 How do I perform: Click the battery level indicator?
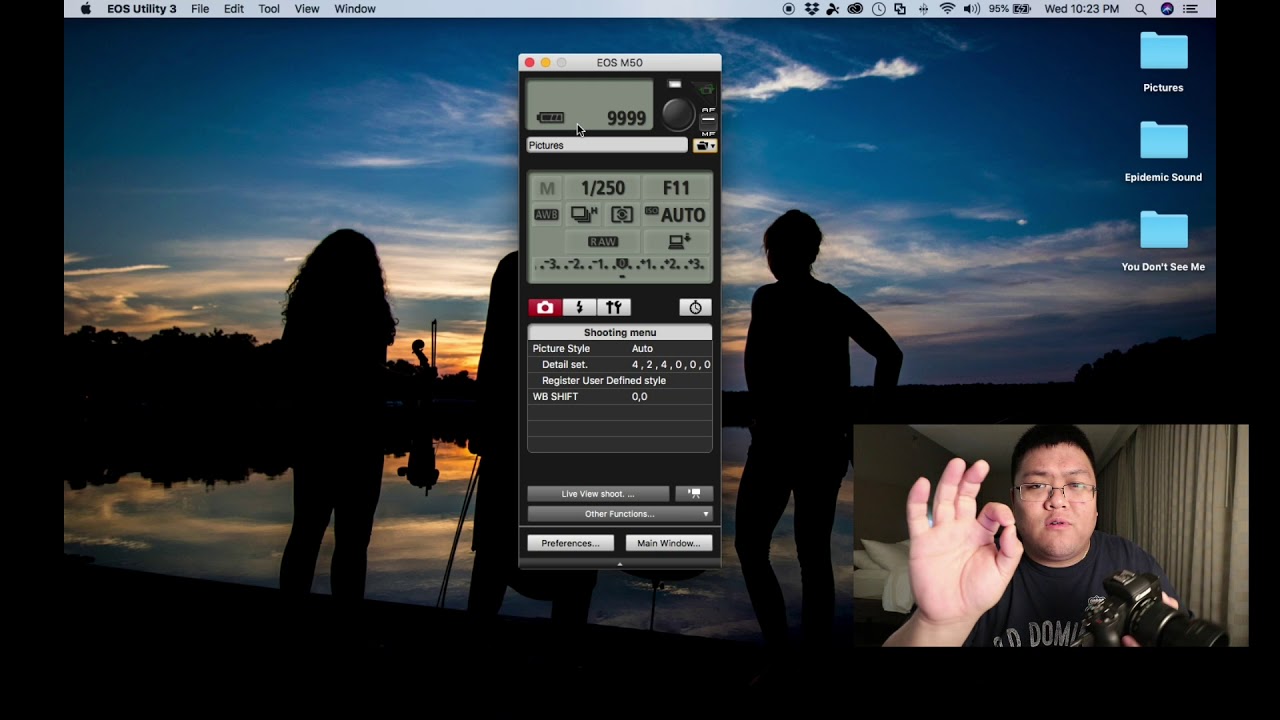(x=550, y=118)
